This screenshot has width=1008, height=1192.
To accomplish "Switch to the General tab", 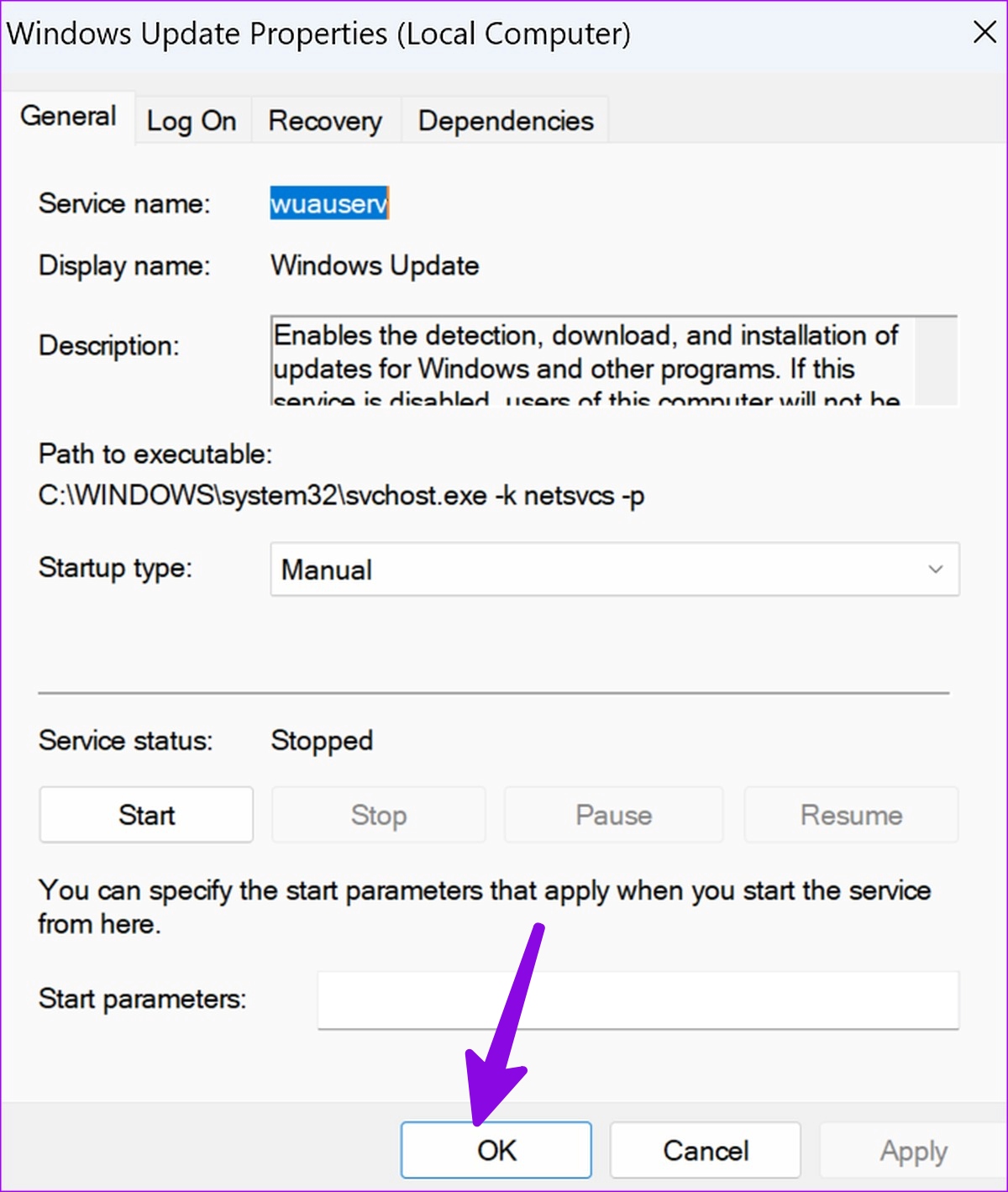I will [68, 116].
